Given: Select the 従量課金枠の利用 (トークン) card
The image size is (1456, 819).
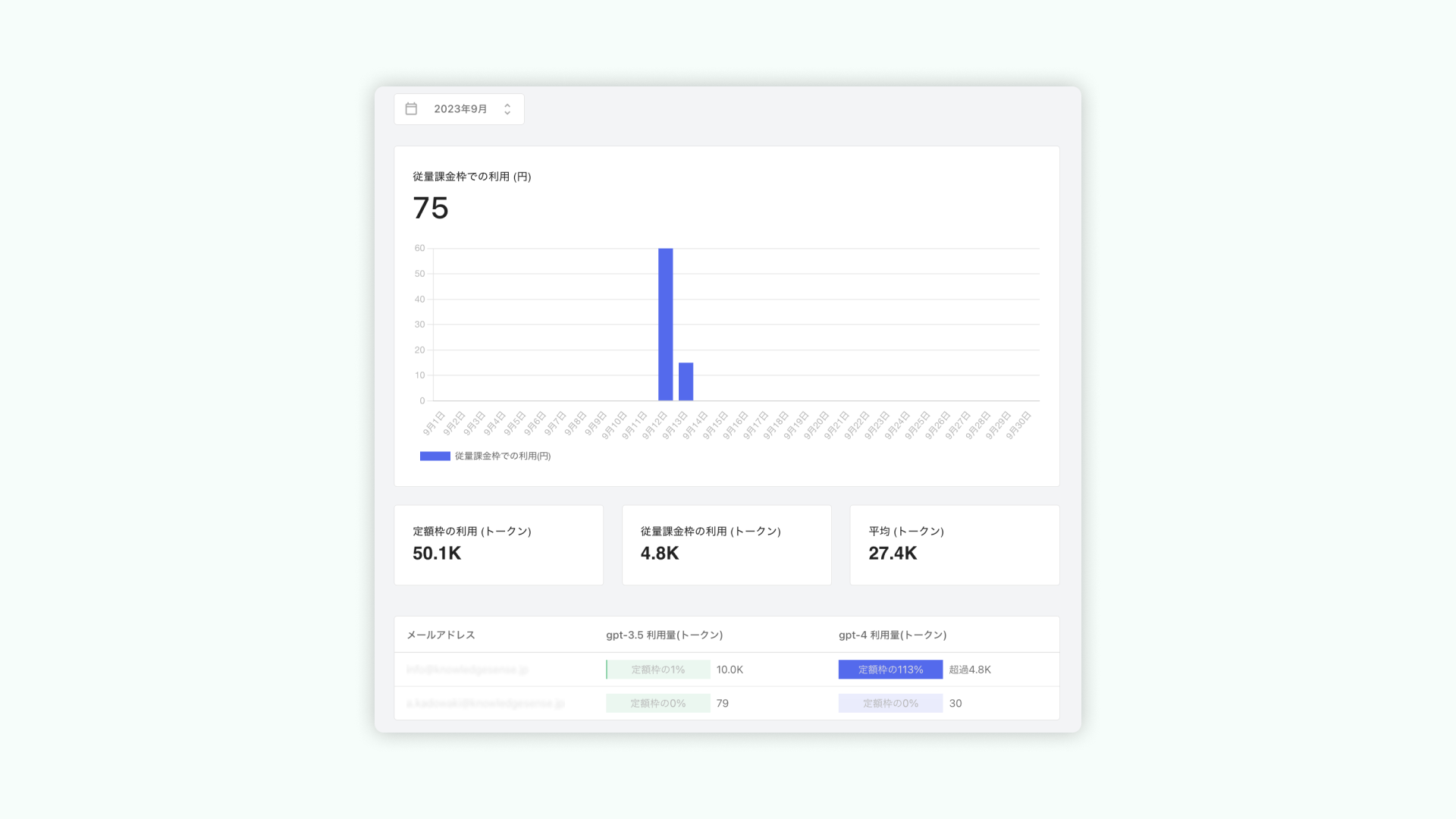Looking at the screenshot, I should [726, 544].
